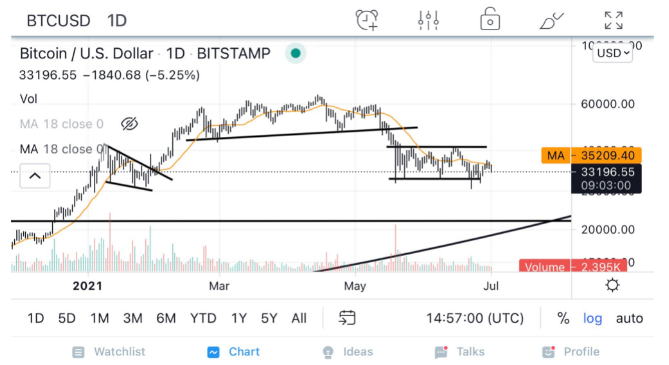Click the padlock icon in top toolbar
The image size is (669, 365).
click(x=490, y=19)
